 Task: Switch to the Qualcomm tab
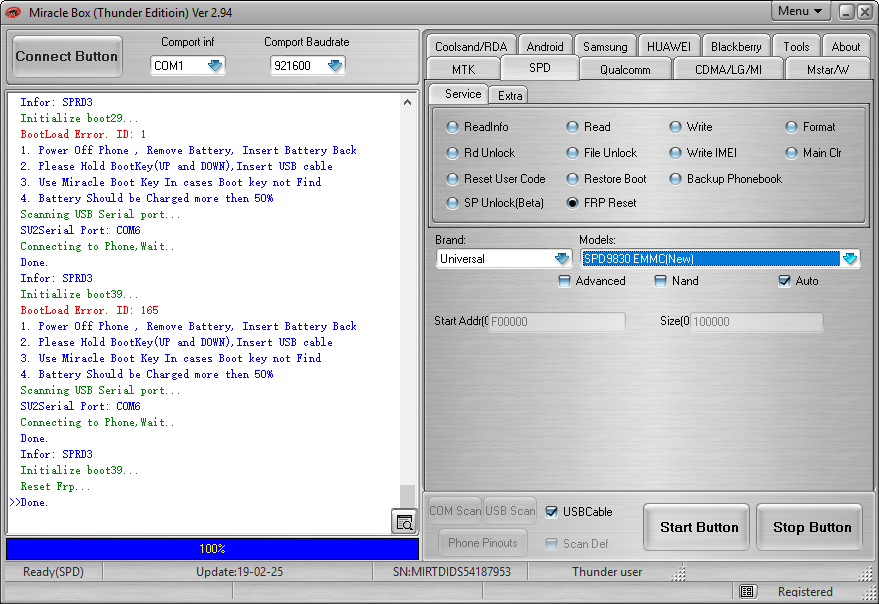pos(625,70)
